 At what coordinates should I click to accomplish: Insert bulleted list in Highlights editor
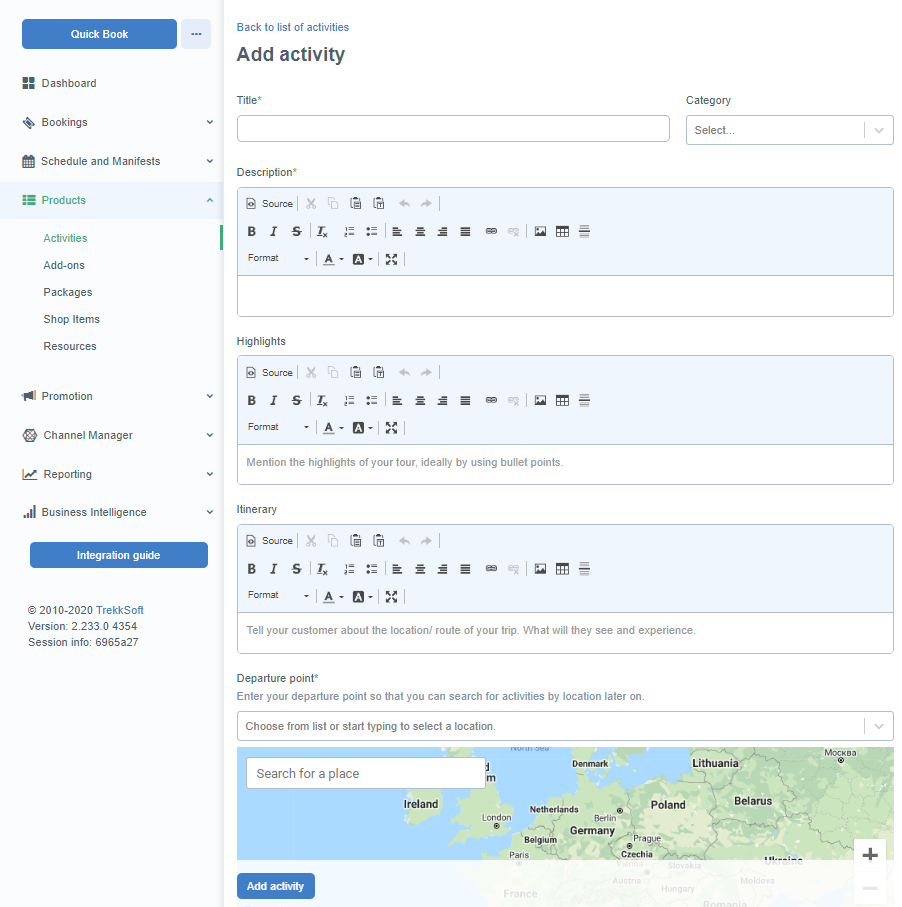pos(371,400)
